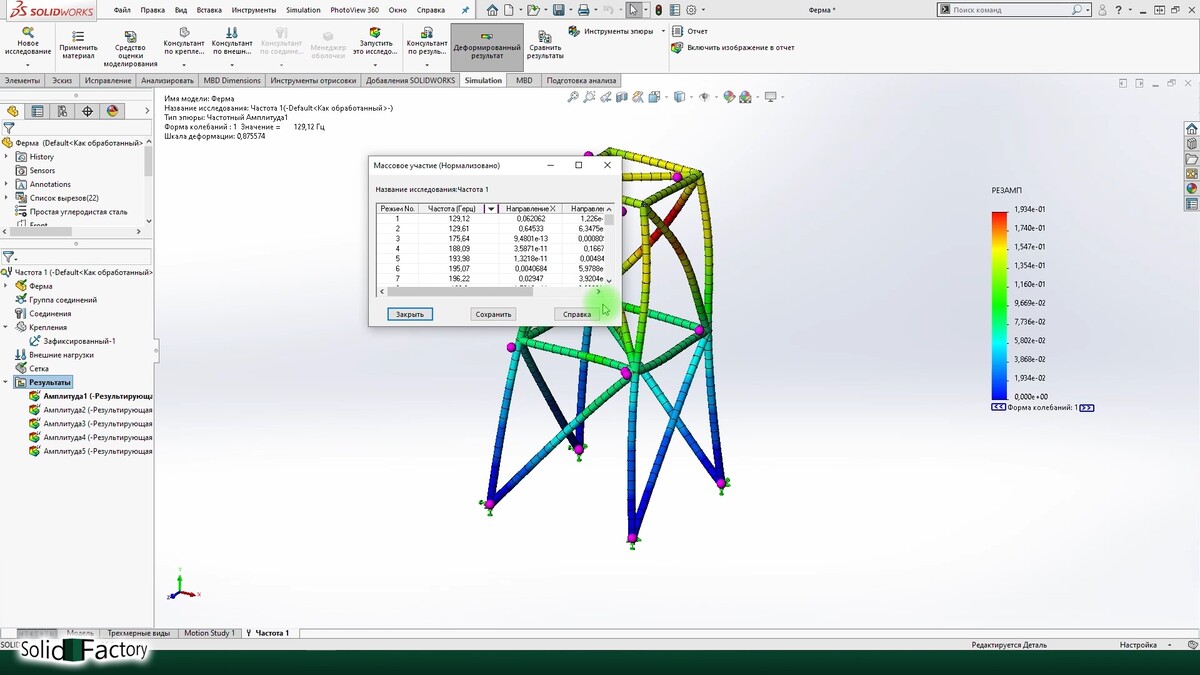Open the Simulation menu in the menu bar
The image size is (1200, 675).
click(x=303, y=10)
